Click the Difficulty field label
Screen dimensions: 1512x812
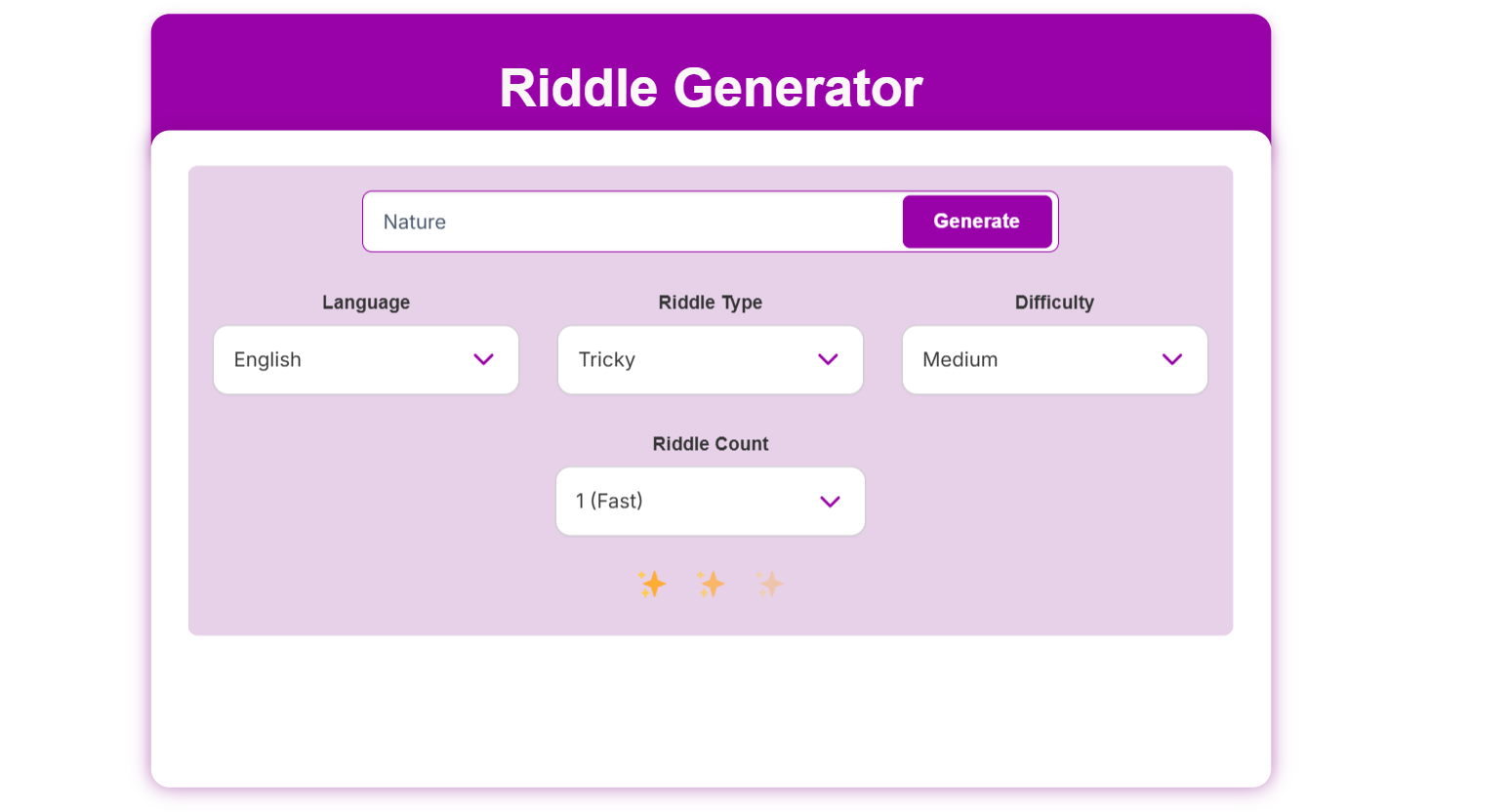1054,303
